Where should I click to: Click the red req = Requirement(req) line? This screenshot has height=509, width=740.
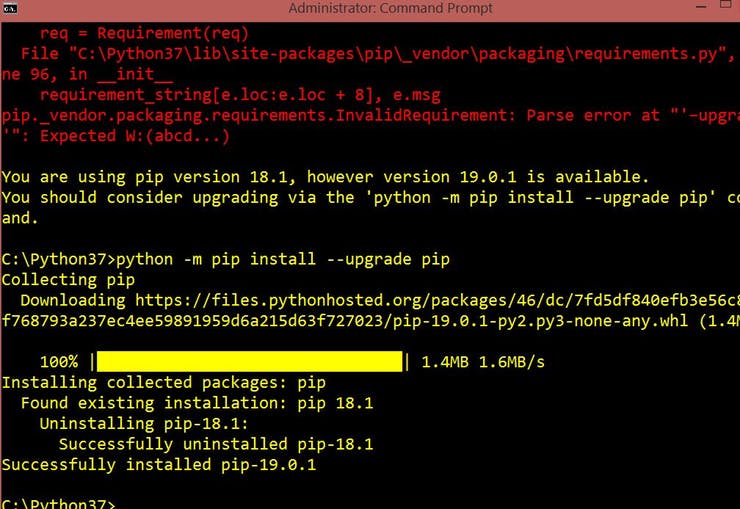[x=144, y=33]
